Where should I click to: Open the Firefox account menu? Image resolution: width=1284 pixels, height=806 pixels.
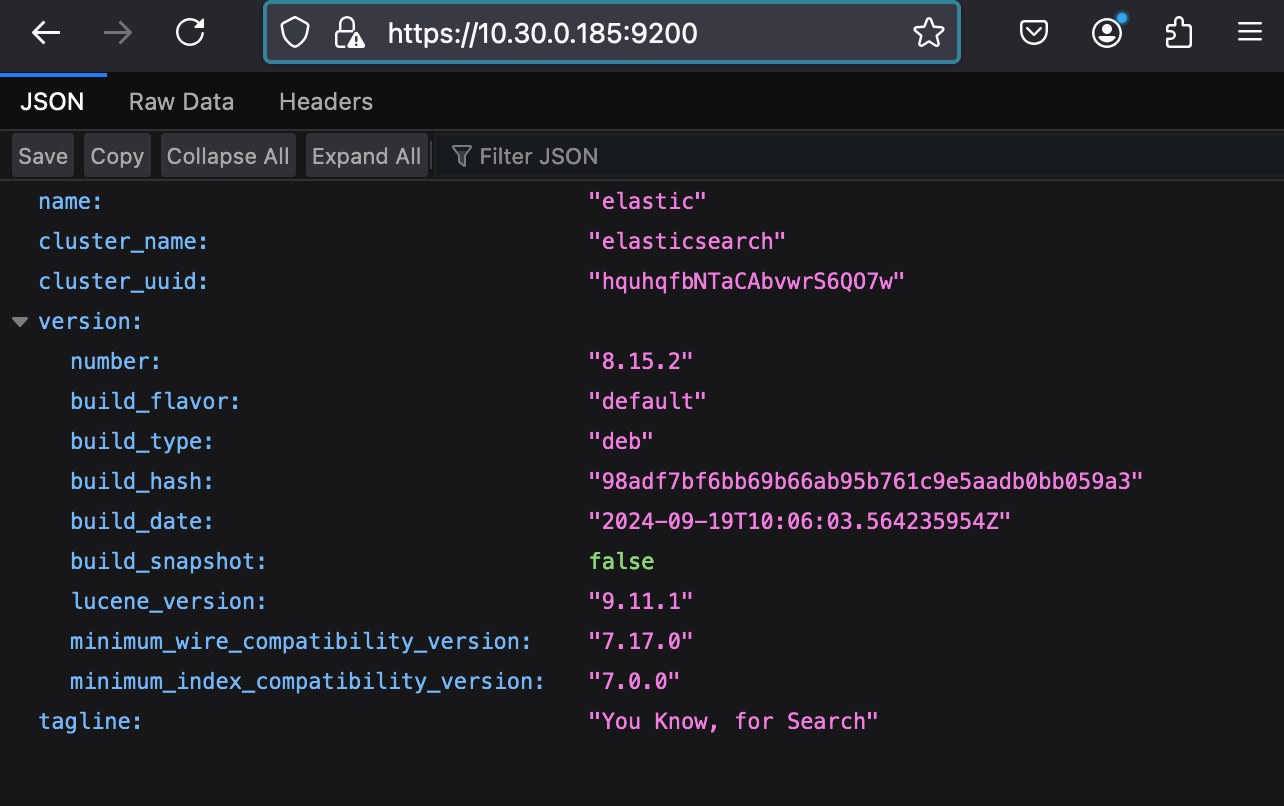click(x=1107, y=33)
